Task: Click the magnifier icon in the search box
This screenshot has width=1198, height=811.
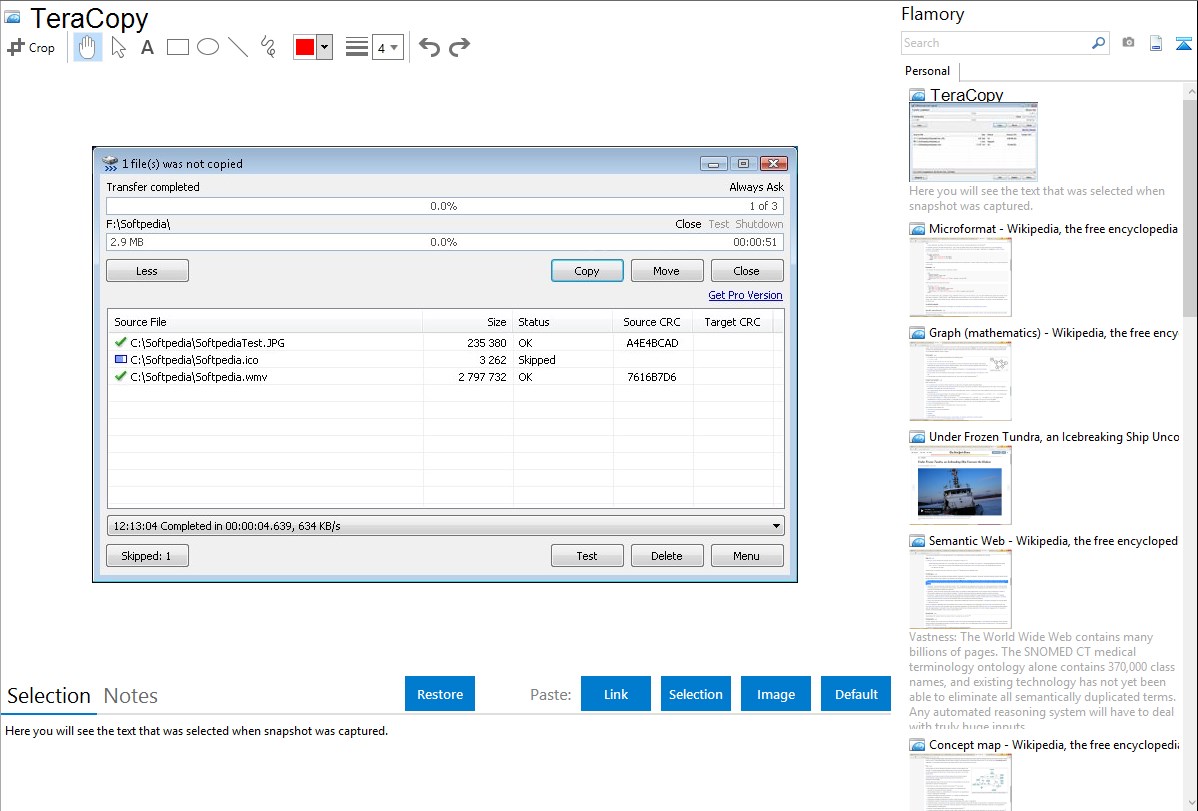Action: [x=1098, y=43]
